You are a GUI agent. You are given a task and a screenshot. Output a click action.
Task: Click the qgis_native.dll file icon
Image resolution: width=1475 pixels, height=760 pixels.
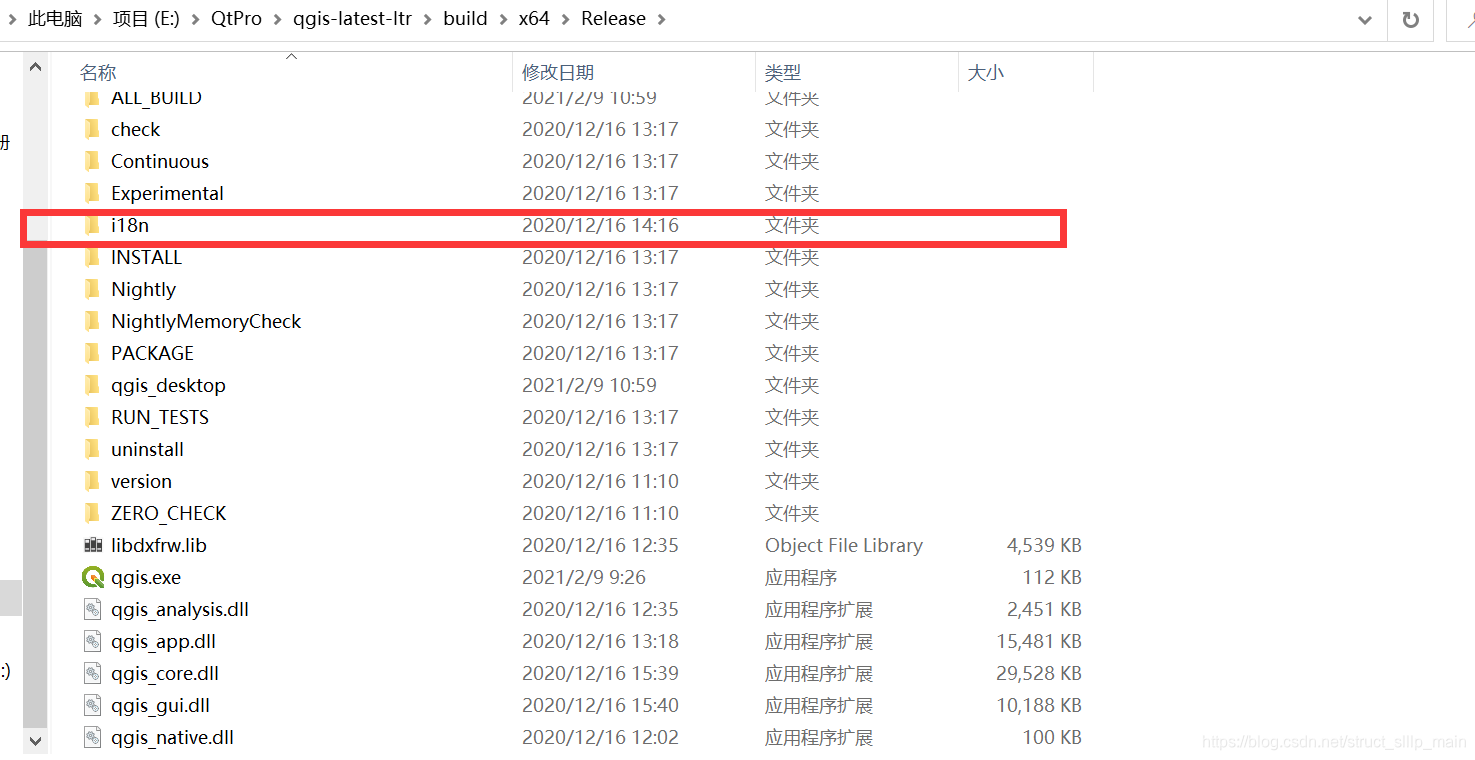tap(93, 737)
